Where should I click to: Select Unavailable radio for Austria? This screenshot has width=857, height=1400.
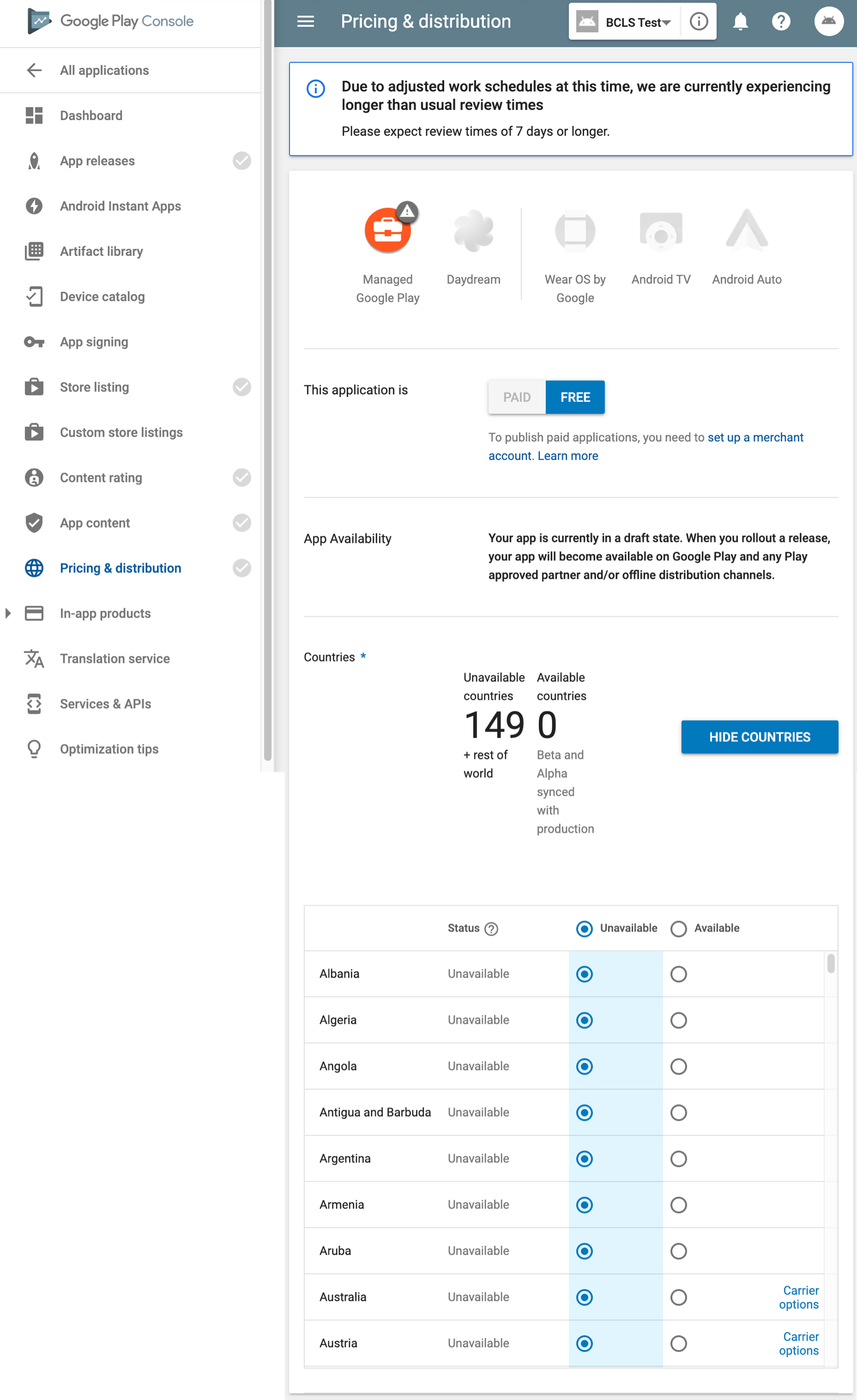pos(584,1343)
